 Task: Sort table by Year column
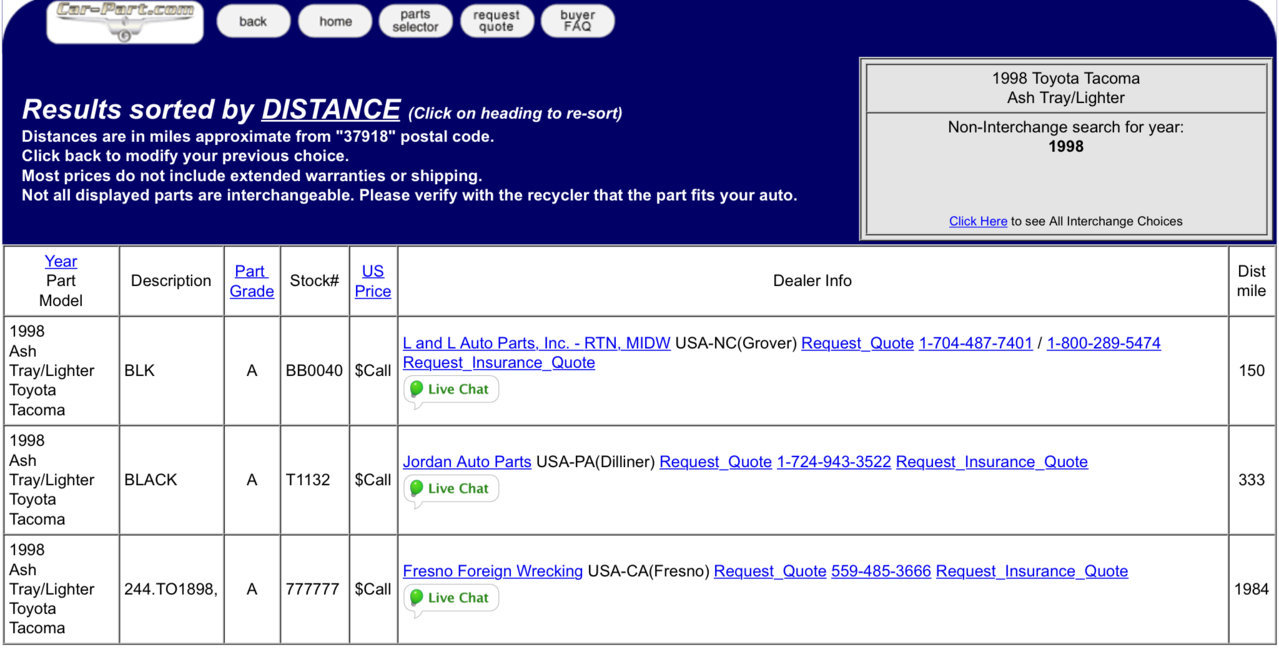61,261
